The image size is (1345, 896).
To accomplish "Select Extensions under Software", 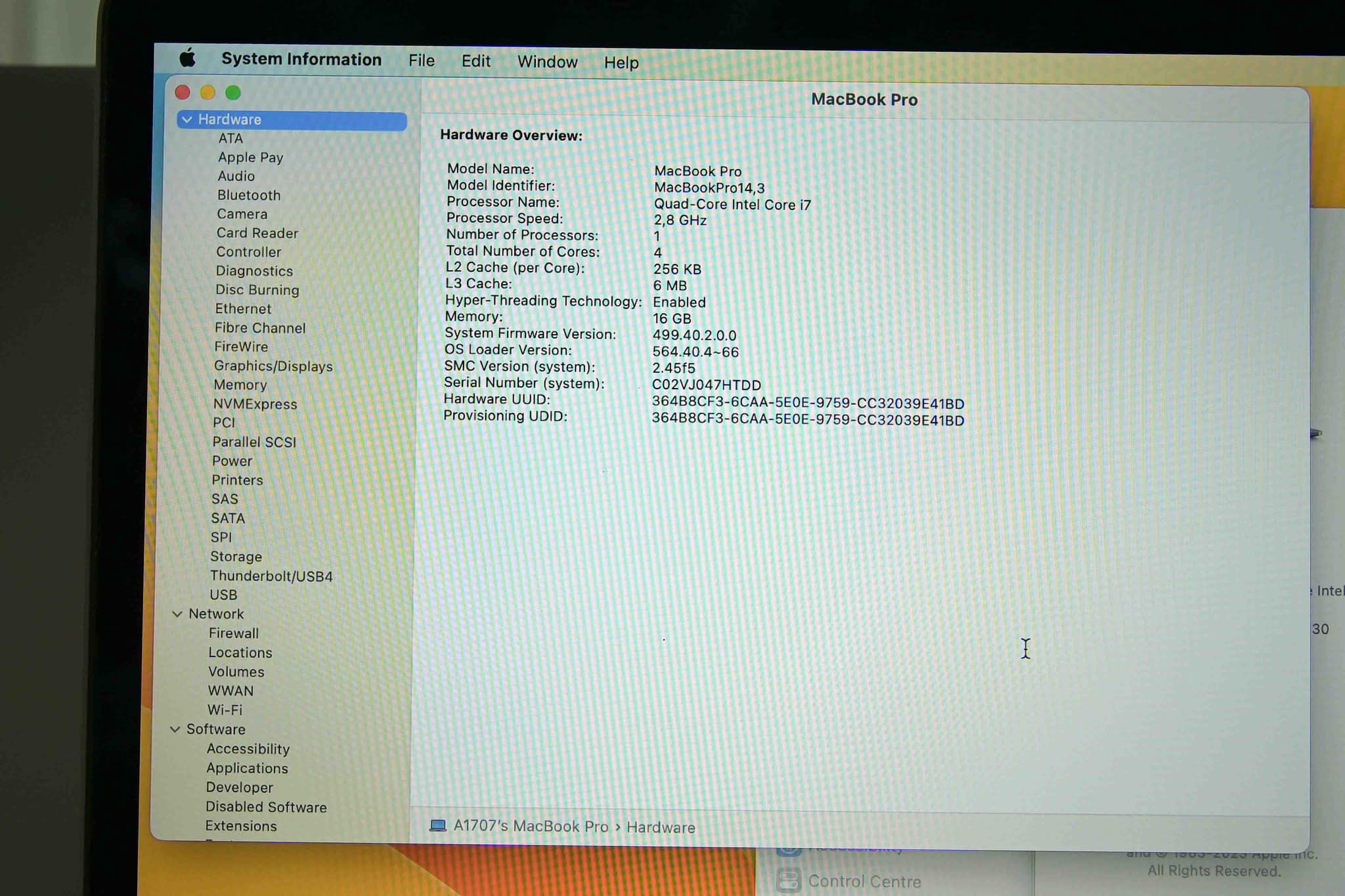I will point(241,826).
